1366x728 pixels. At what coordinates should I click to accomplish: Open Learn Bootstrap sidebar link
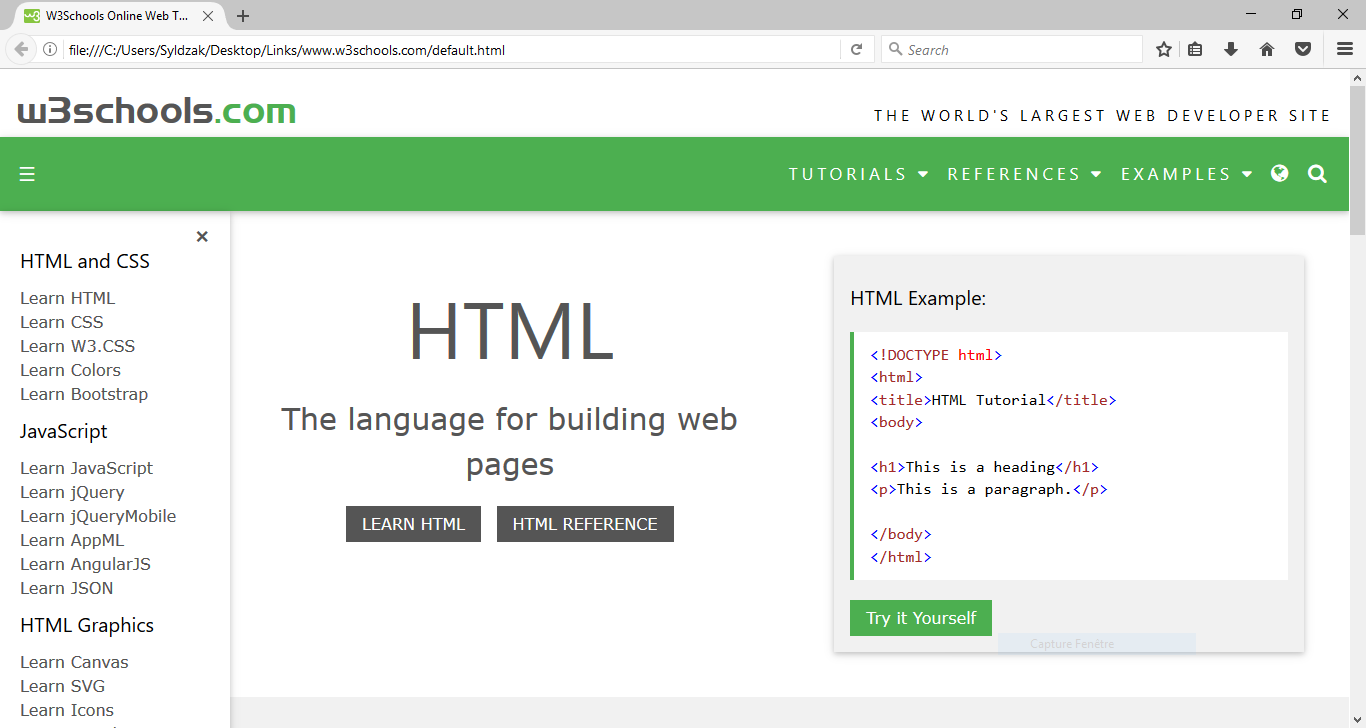point(84,394)
